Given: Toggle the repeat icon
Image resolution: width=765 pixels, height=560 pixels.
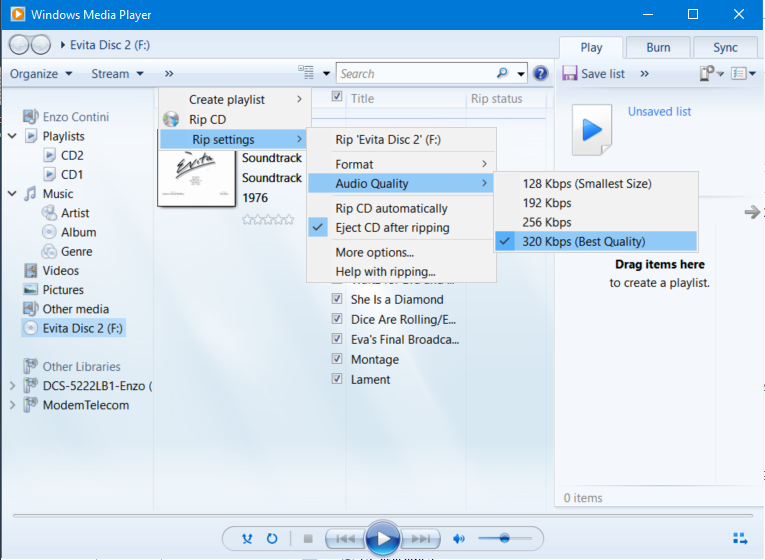Looking at the screenshot, I should tap(271, 539).
